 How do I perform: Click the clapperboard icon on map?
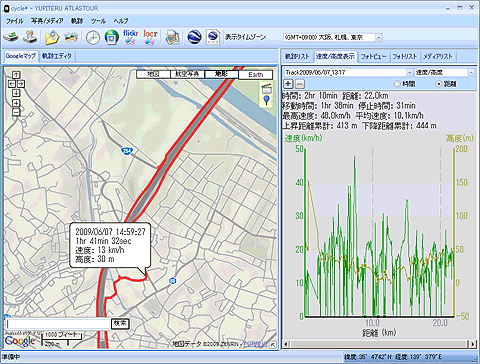click(267, 88)
